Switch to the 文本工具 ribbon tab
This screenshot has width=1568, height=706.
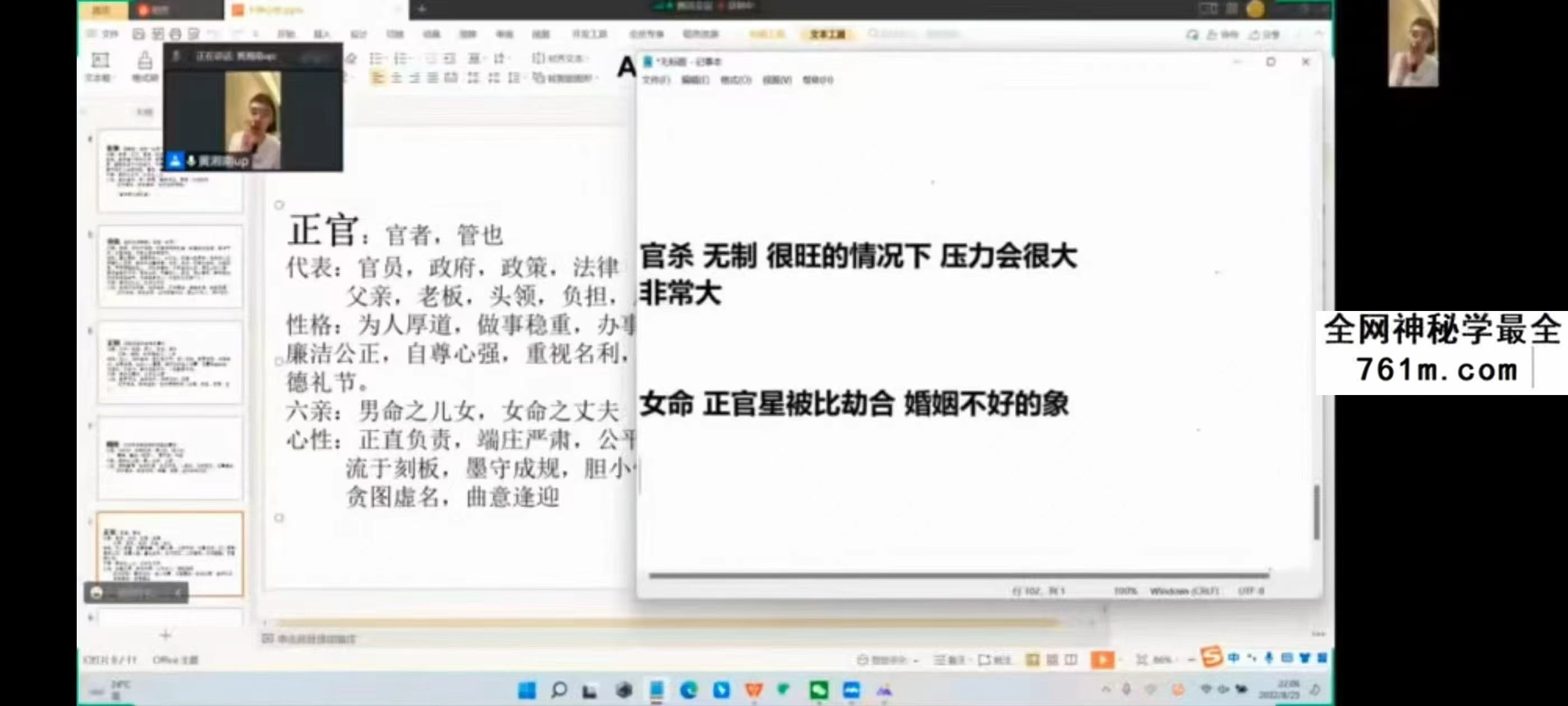827,34
